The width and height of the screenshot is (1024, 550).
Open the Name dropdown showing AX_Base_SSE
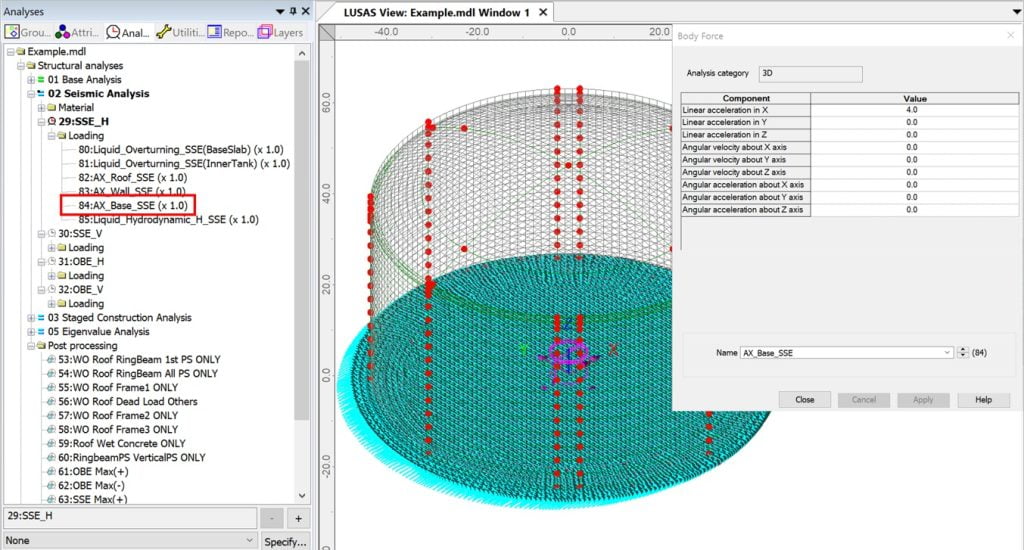947,353
